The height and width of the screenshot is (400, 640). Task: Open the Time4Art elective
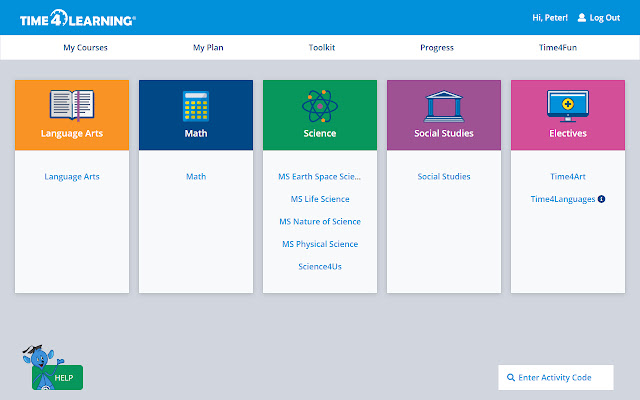(568, 176)
